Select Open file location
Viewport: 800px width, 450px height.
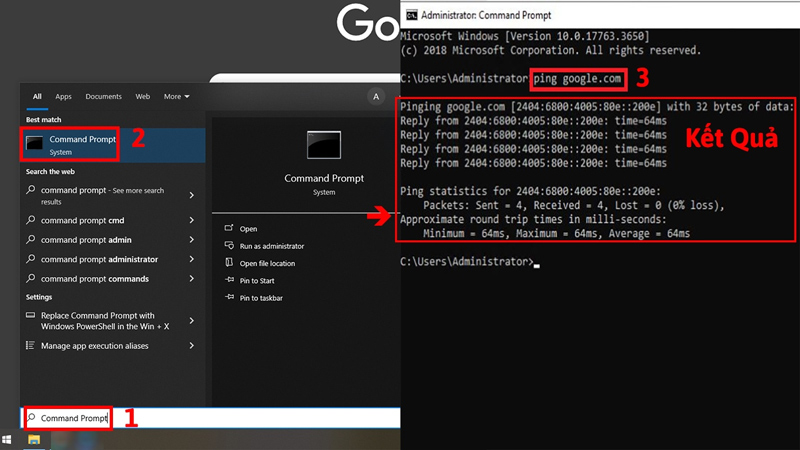tap(267, 263)
